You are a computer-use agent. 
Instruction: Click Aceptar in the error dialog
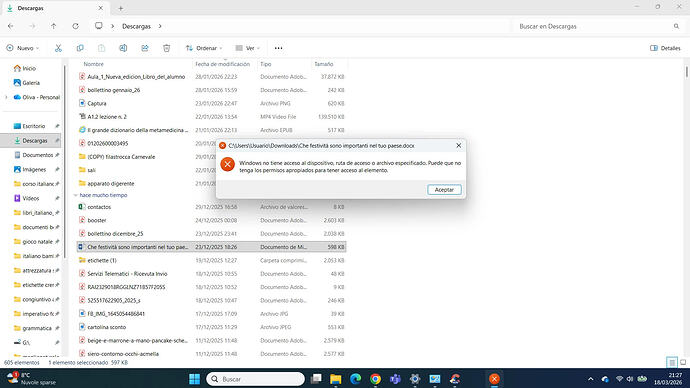[x=444, y=190]
